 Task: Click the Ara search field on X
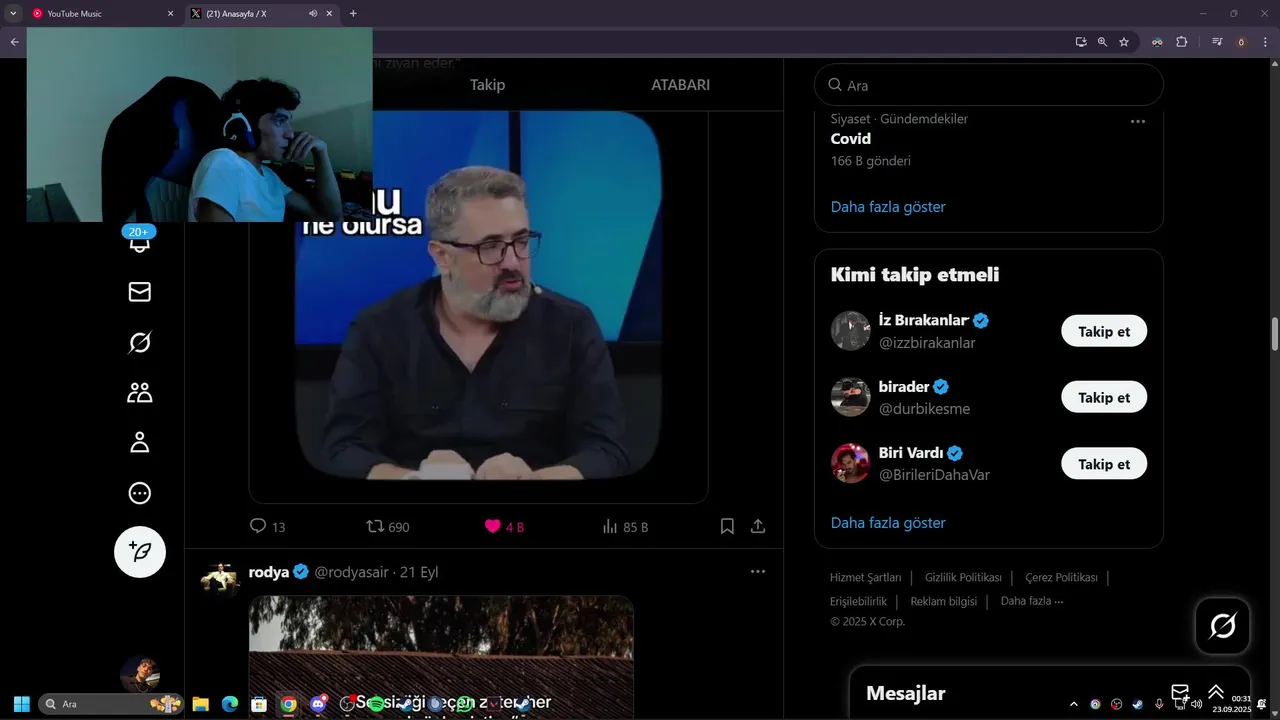tap(989, 85)
